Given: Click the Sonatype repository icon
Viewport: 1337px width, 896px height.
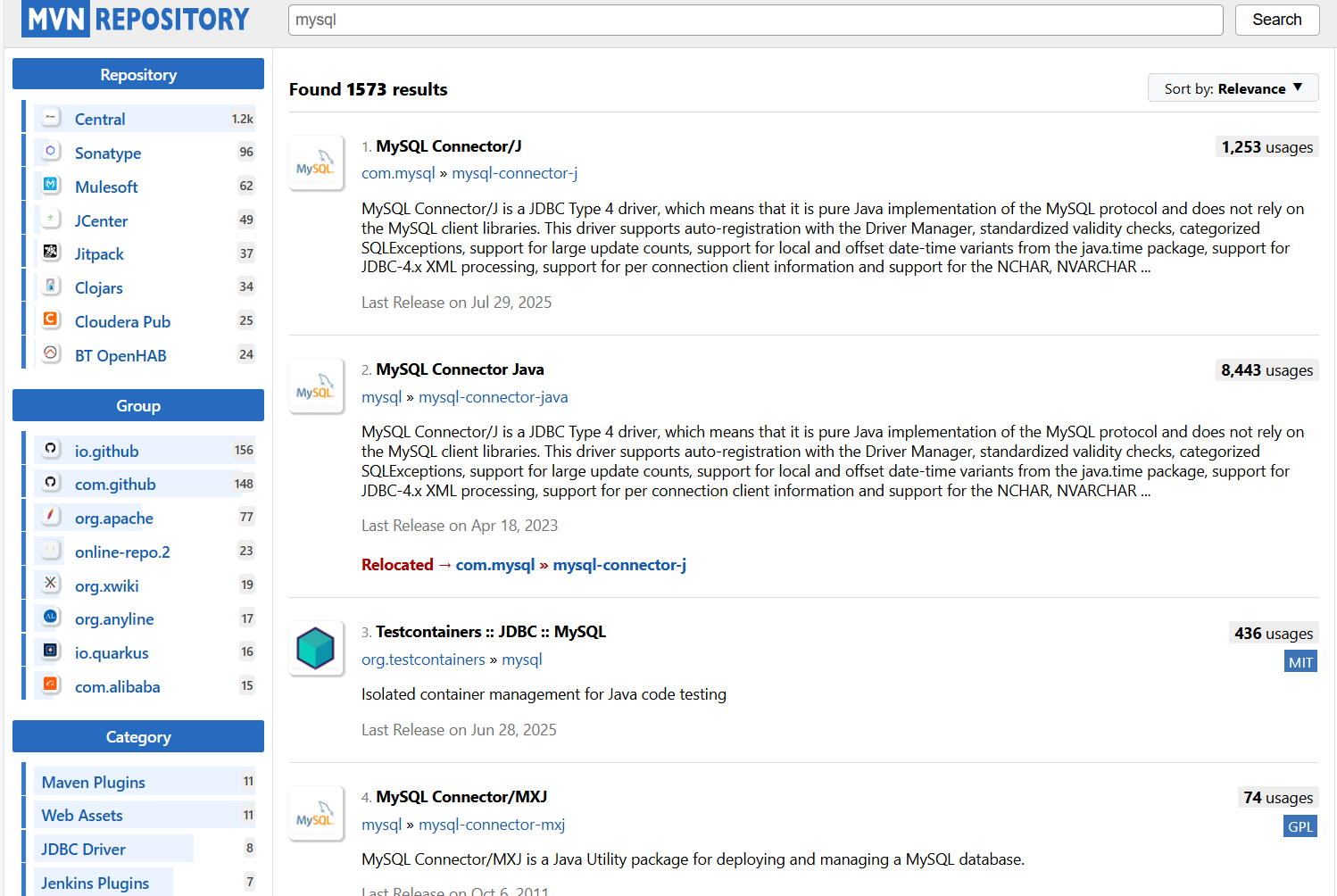Looking at the screenshot, I should click(51, 152).
